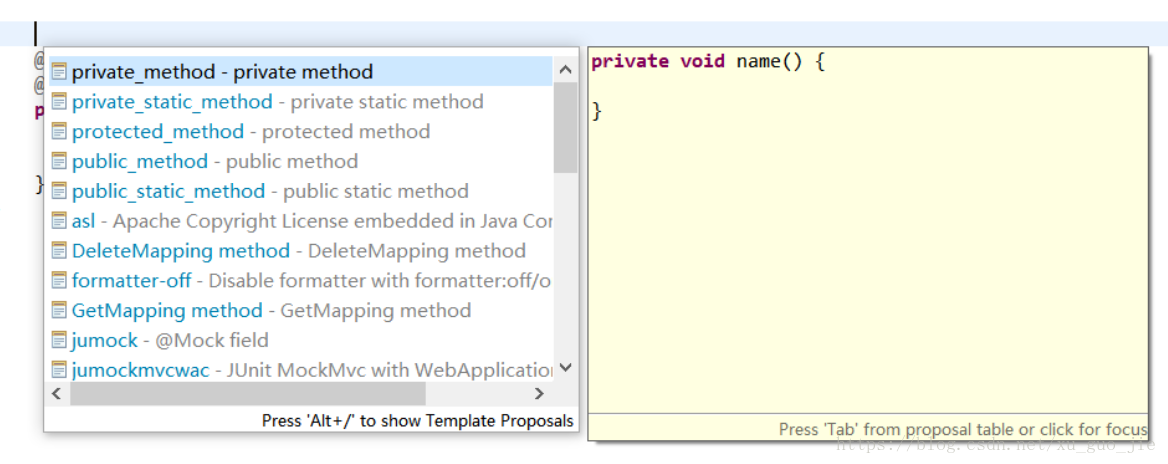Image resolution: width=1168 pixels, height=464 pixels.
Task: Select the DeleteMapping method proposal
Action: coord(298,251)
